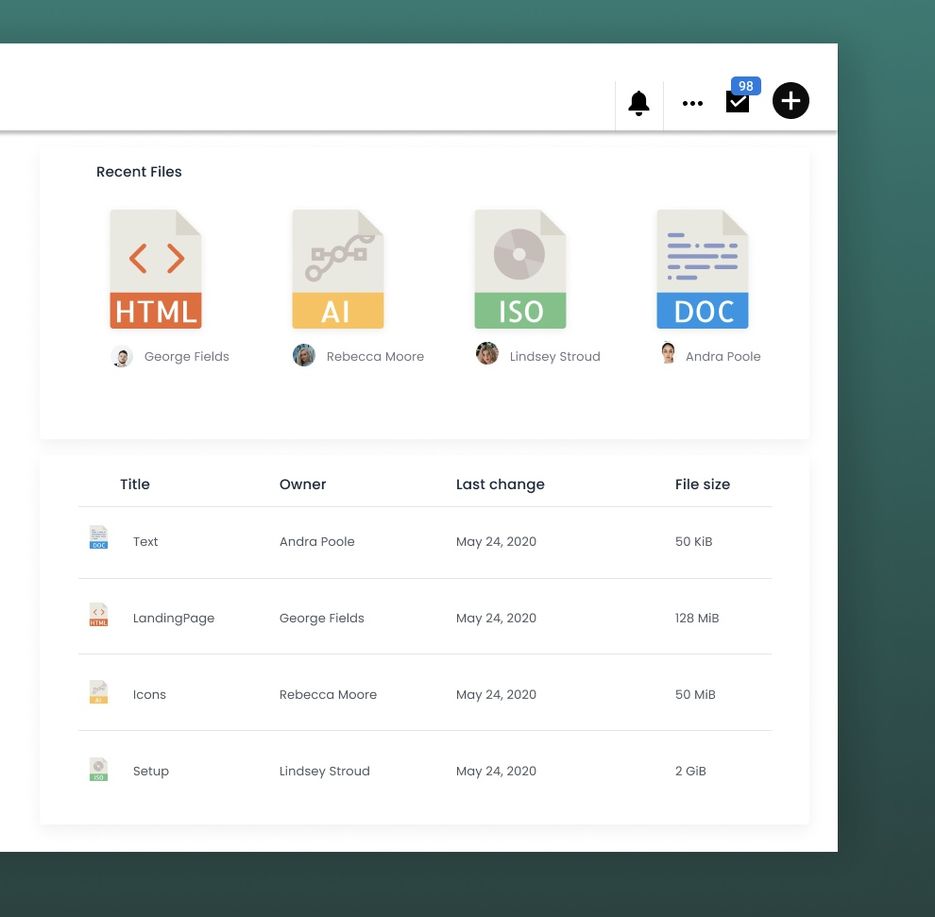The height and width of the screenshot is (917, 935).
Task: Click Lindsey Stroud's avatar under ISO file
Action: pos(487,354)
